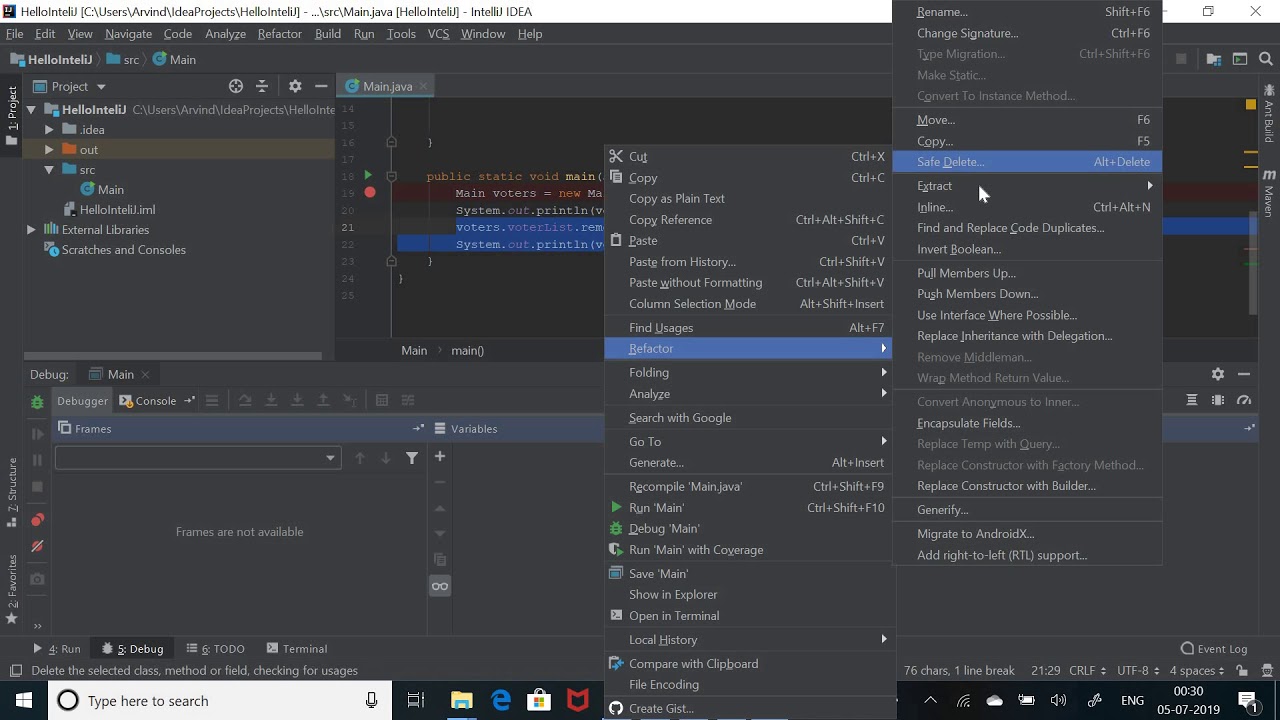Click the scroll-from-source target icon in Project panel
This screenshot has height=720, width=1280.
pyautogui.click(x=236, y=86)
